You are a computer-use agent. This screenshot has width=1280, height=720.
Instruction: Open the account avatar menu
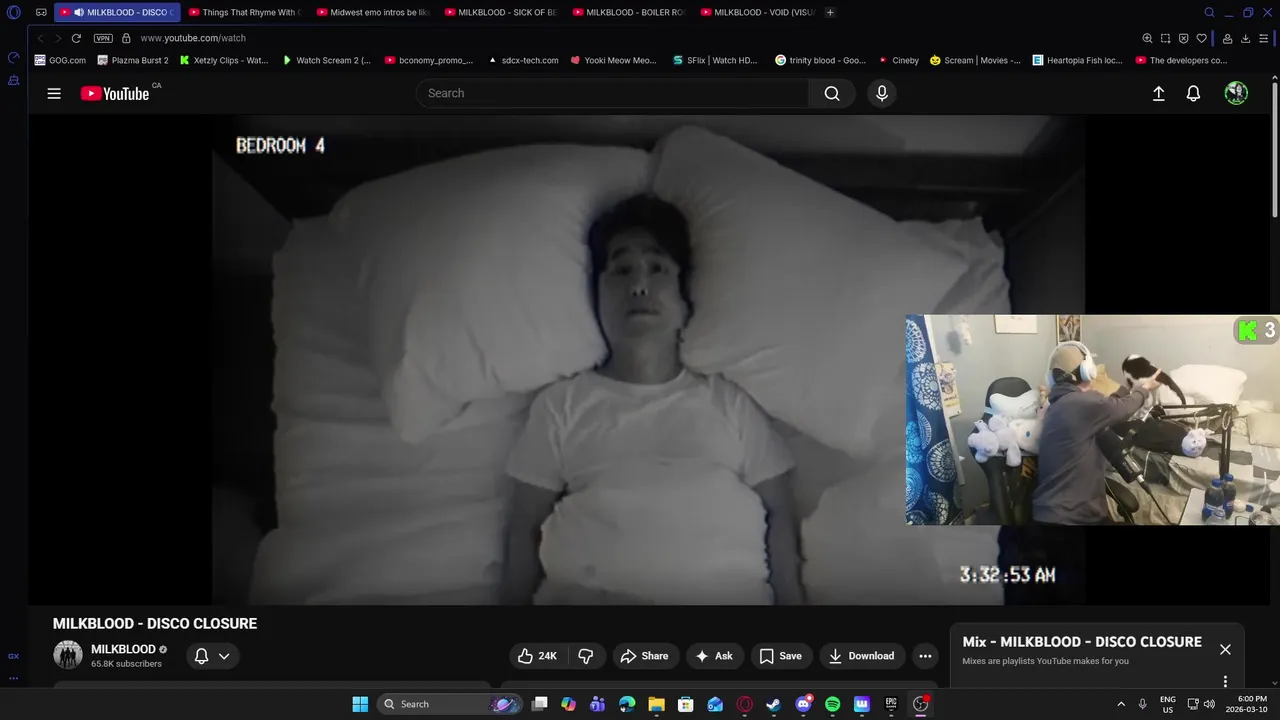pos(1236,93)
